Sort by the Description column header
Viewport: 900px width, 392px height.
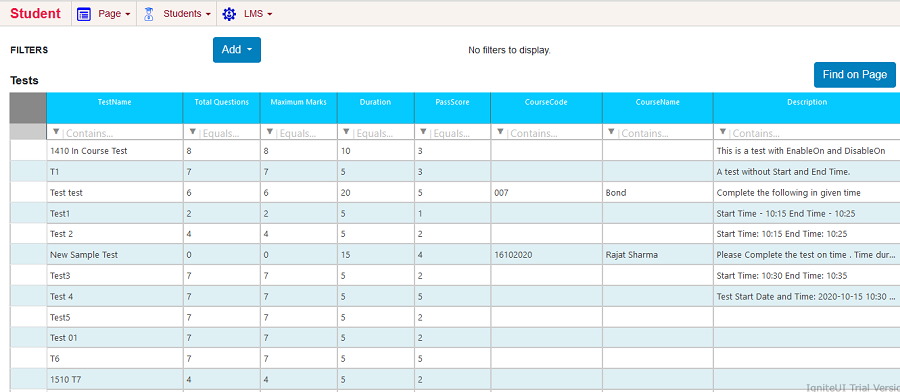click(x=807, y=108)
